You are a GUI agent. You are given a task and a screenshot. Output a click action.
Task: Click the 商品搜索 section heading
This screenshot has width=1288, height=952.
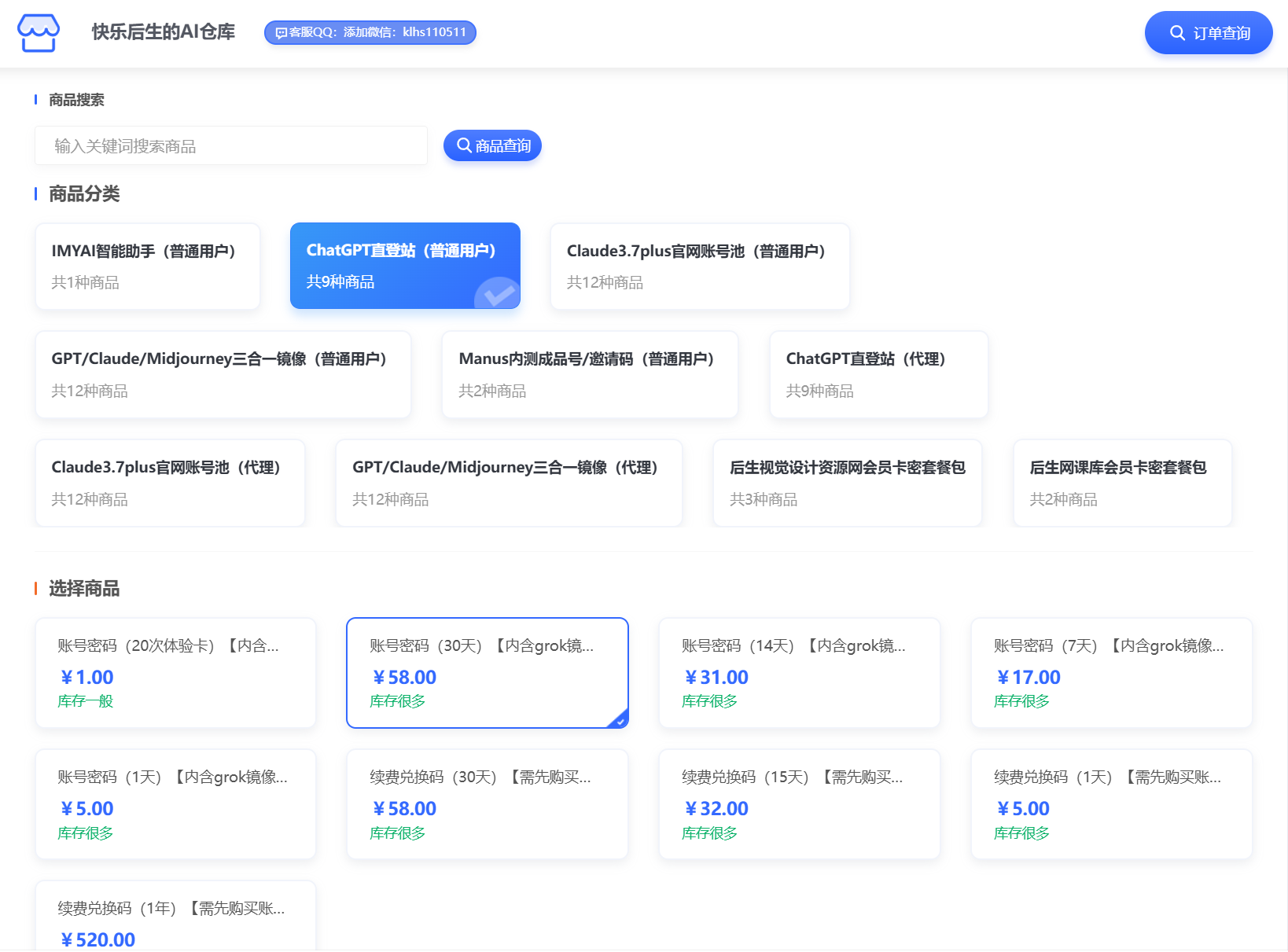[x=76, y=100]
